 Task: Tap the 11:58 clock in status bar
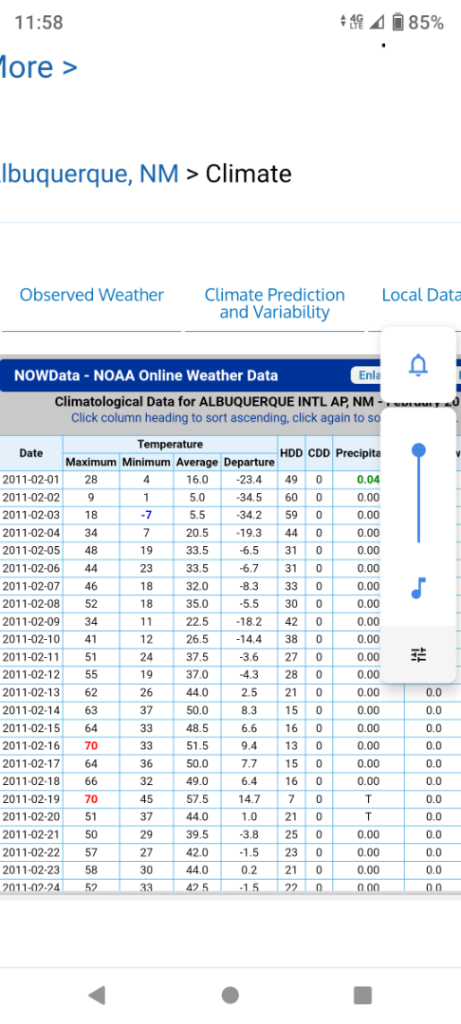(x=39, y=23)
